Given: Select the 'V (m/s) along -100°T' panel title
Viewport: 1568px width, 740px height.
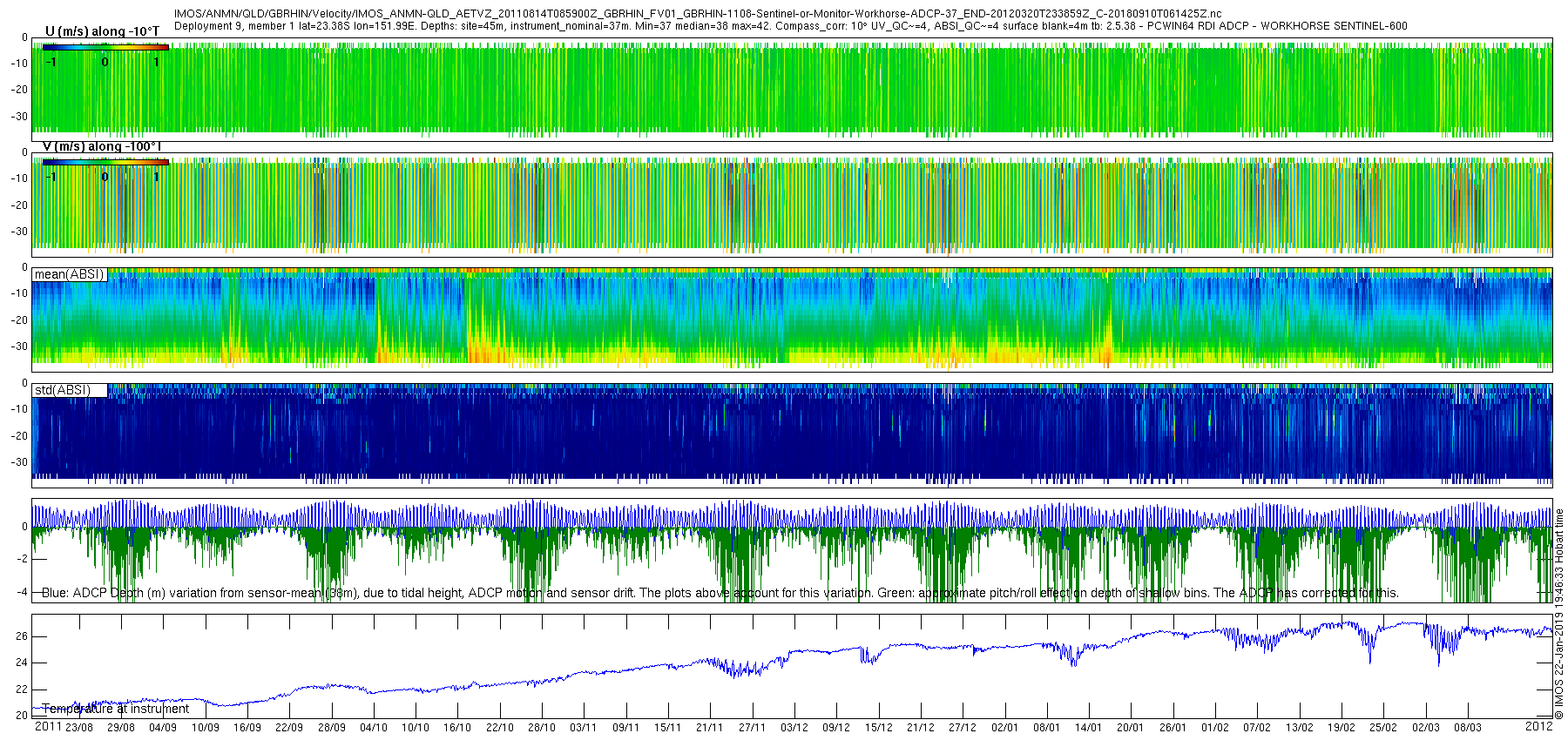Looking at the screenshot, I should (102, 146).
